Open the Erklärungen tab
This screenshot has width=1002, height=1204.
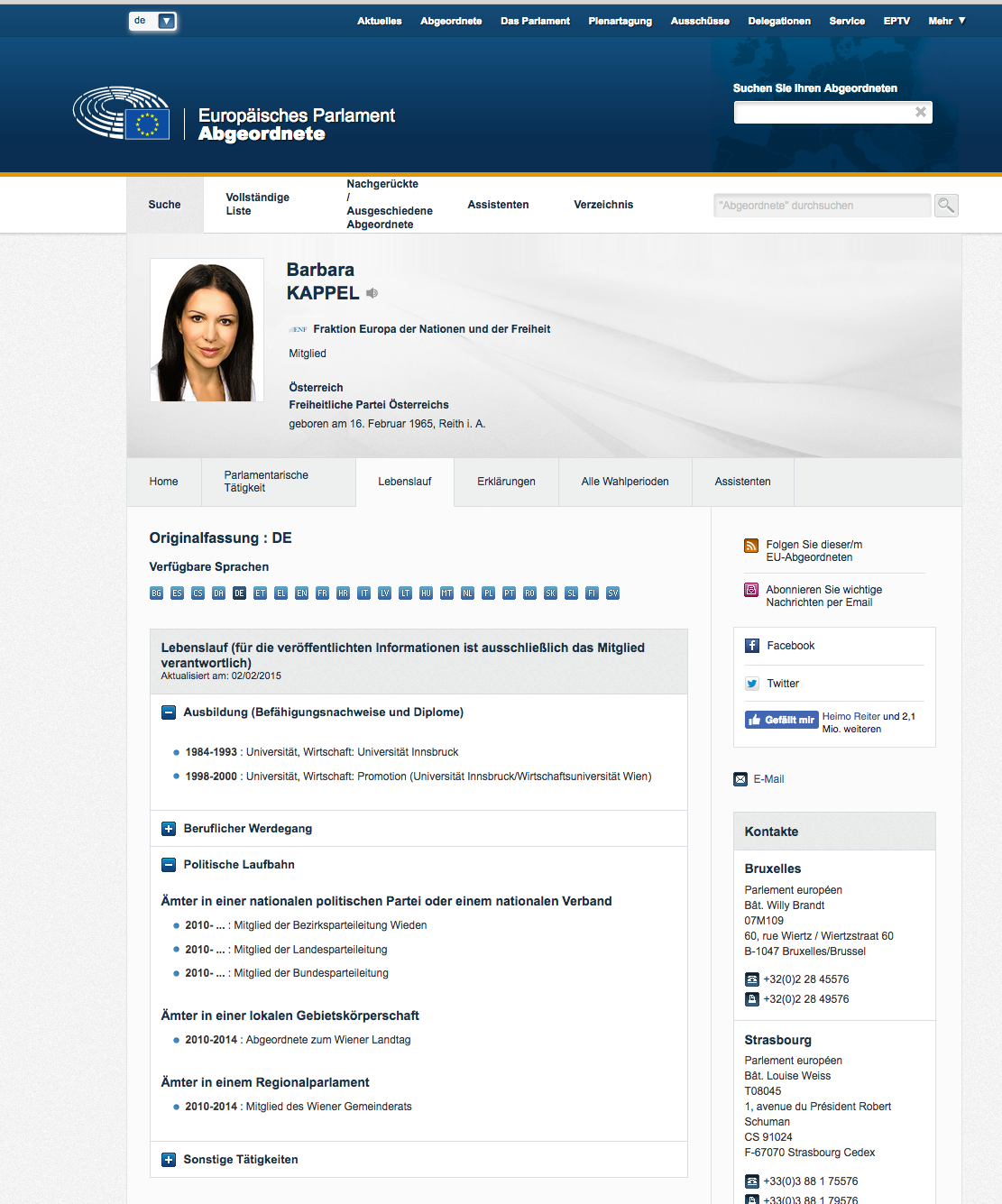507,482
